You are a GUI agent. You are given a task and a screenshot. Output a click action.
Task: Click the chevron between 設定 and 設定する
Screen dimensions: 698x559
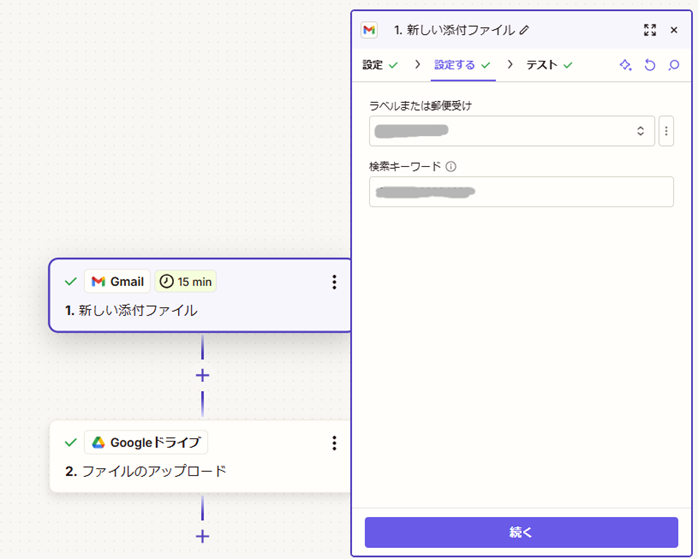point(417,65)
